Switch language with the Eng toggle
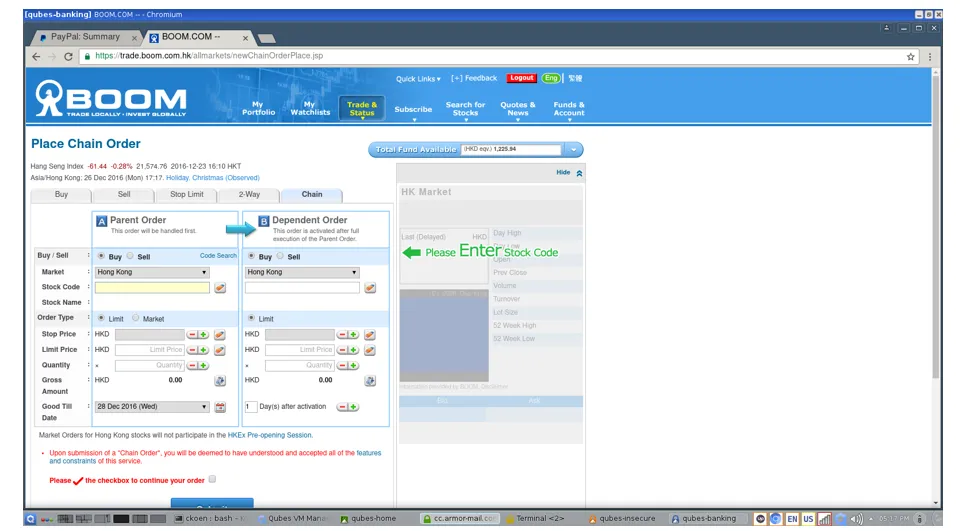Image resolution: width=969 pixels, height=531 pixels. pos(551,78)
